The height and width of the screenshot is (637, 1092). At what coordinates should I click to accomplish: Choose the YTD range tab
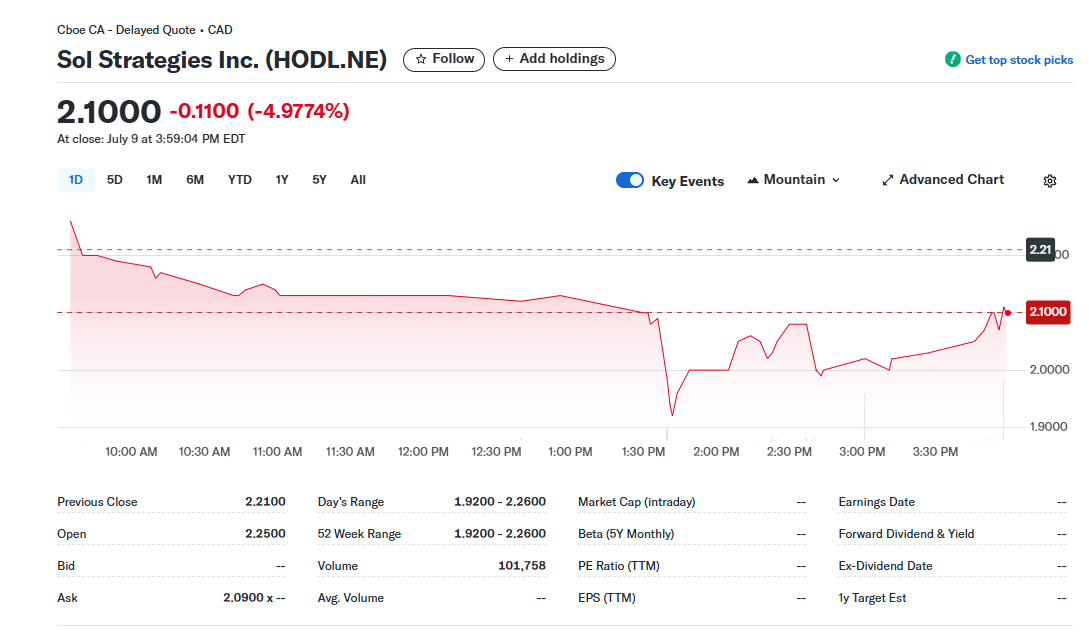[x=240, y=180]
